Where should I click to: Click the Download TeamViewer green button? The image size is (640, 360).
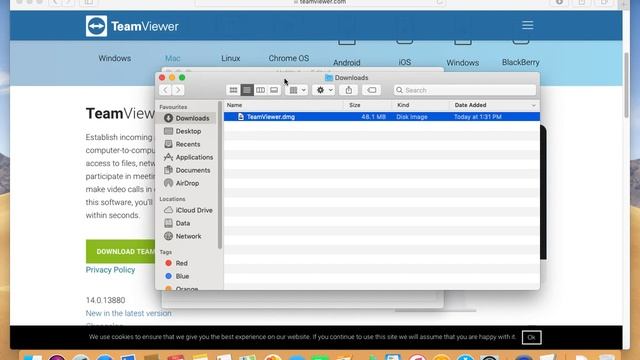point(121,251)
